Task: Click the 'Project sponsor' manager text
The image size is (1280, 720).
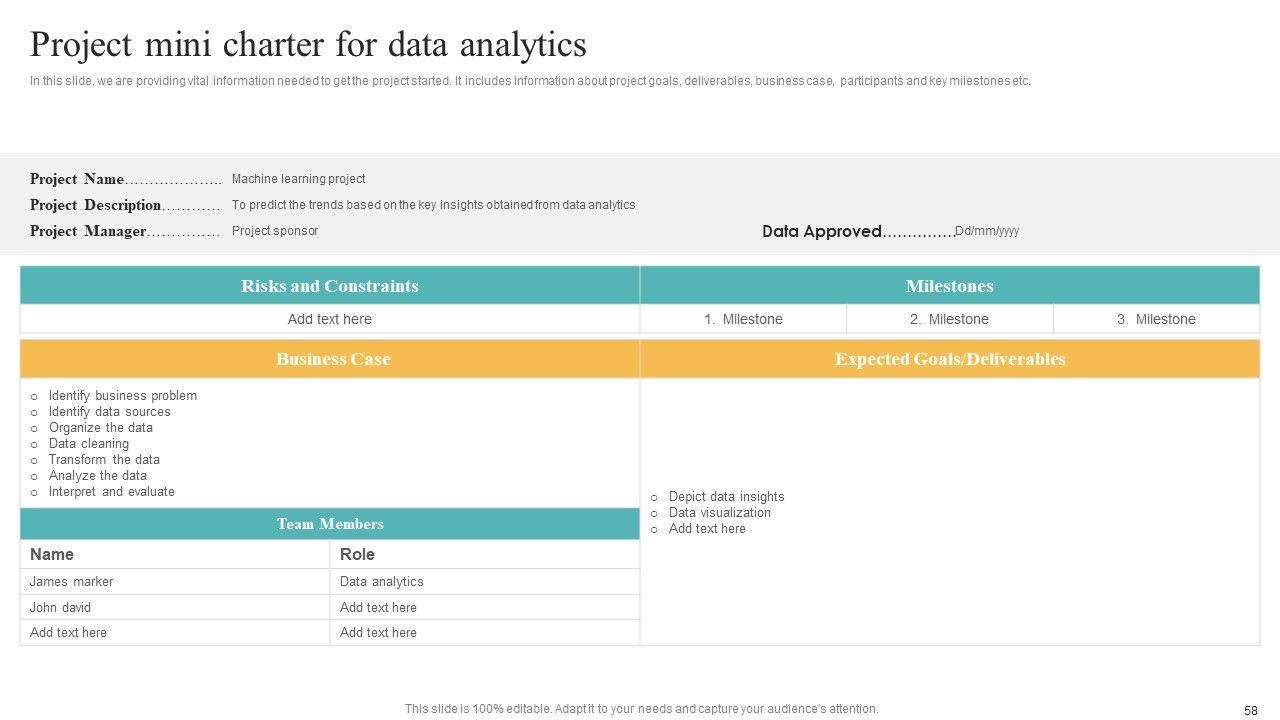Action: (x=275, y=231)
